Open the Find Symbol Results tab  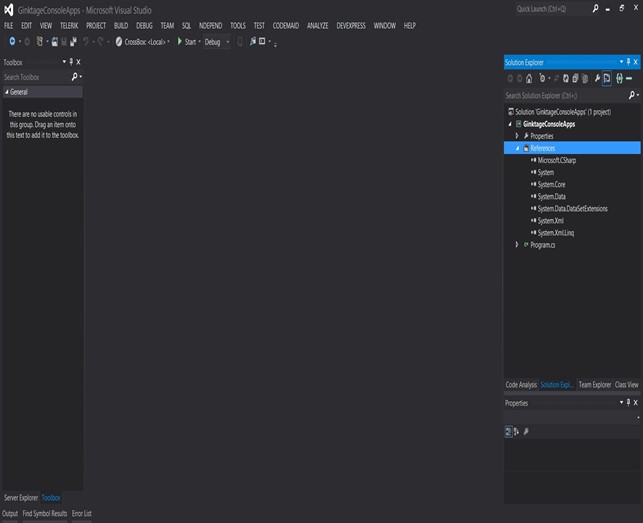click(x=45, y=514)
